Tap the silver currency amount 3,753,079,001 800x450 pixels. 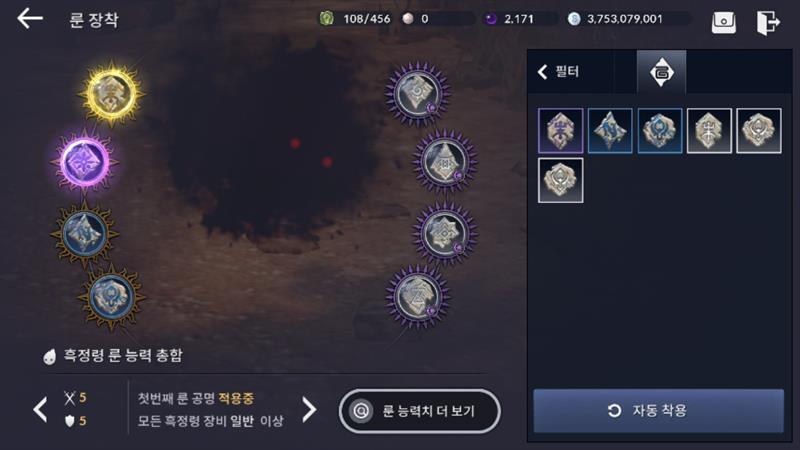click(x=624, y=19)
